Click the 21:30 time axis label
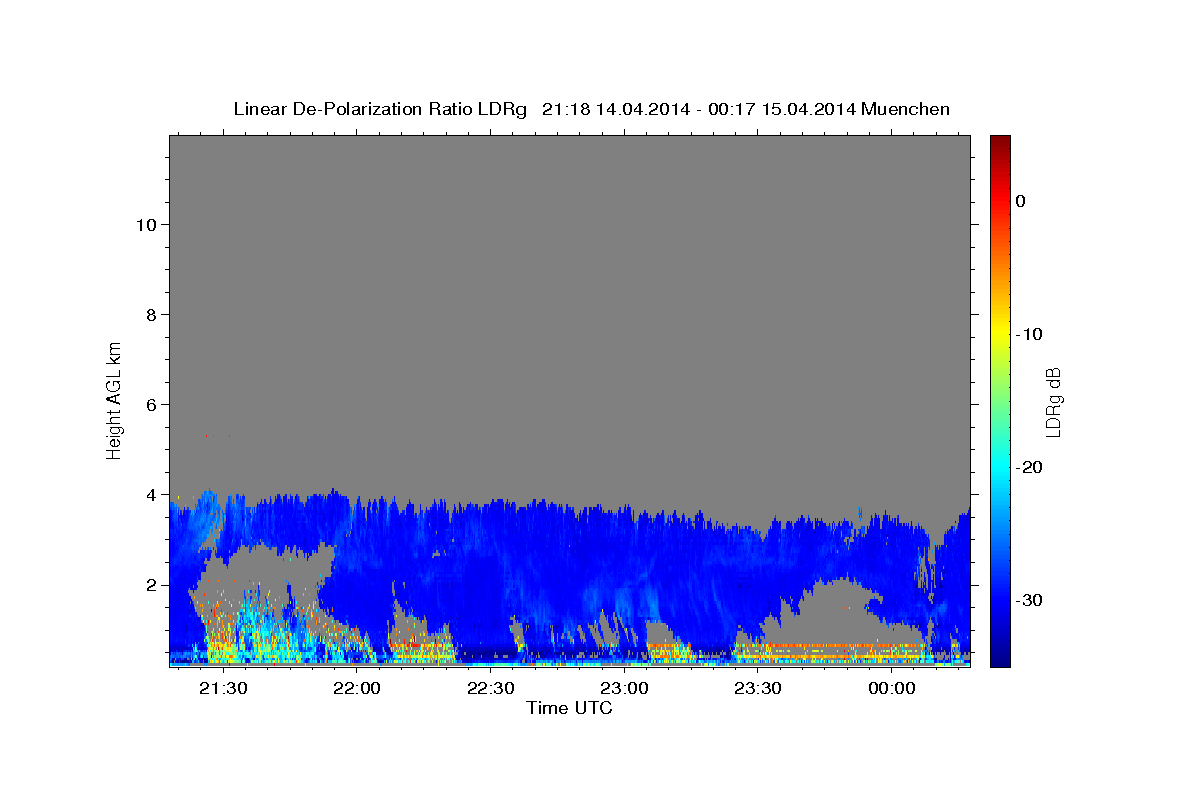The width and height of the screenshot is (1200, 800). tap(222, 688)
